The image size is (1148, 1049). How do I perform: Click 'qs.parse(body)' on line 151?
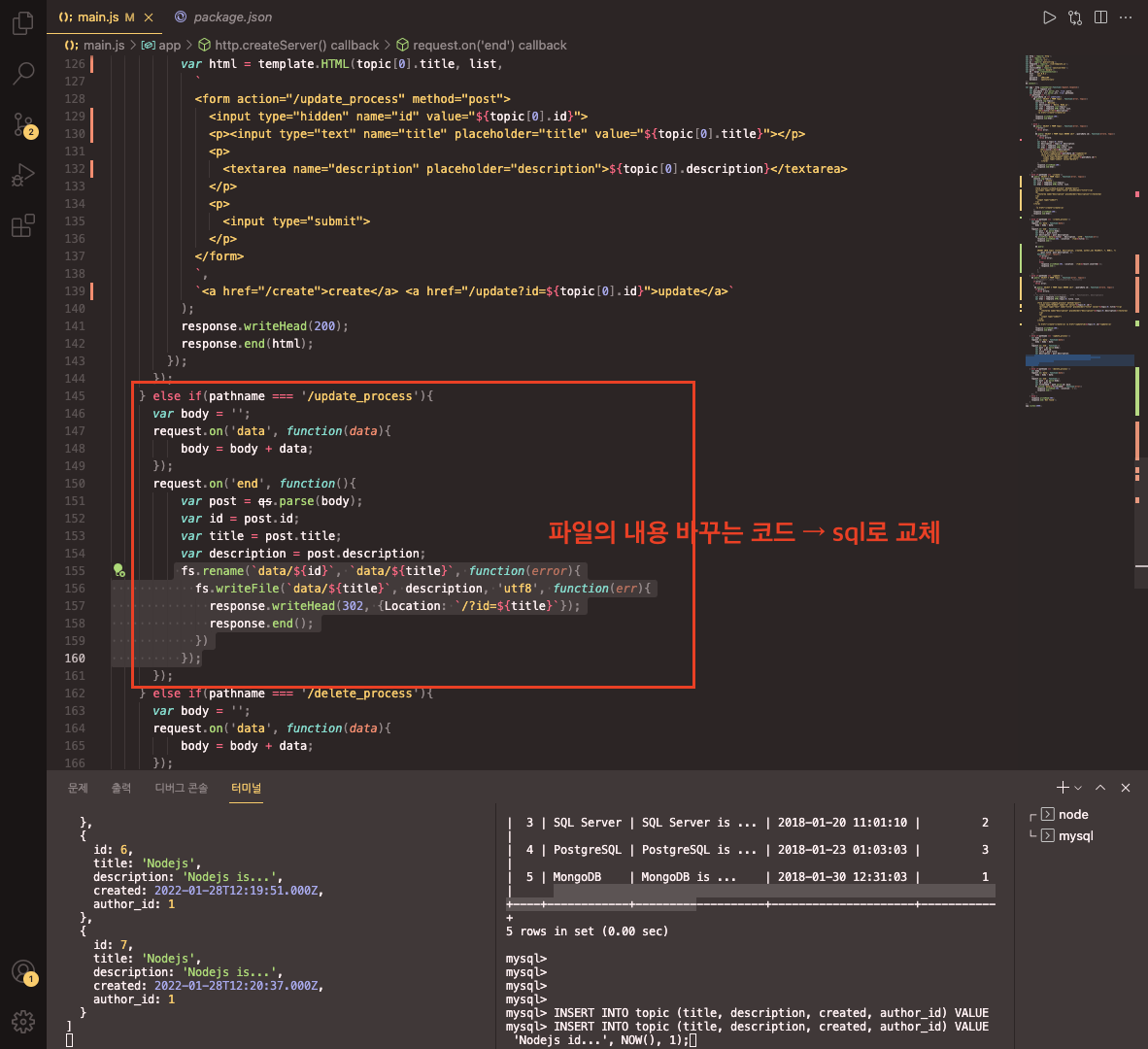click(x=307, y=501)
